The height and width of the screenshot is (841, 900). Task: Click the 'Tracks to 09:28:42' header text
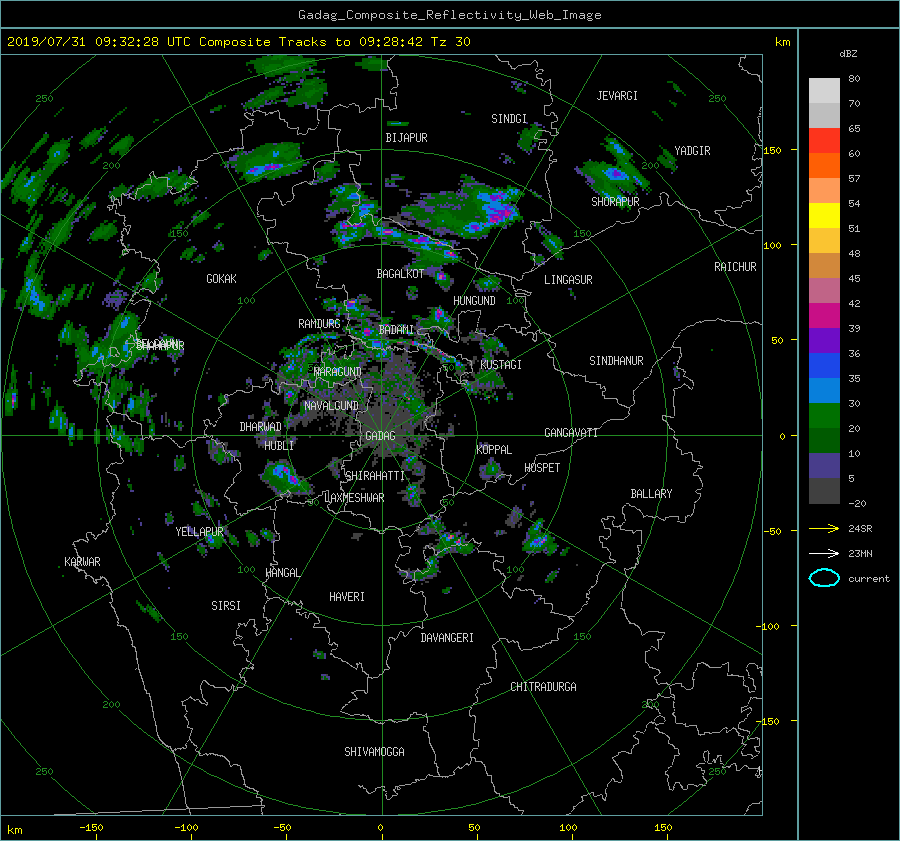351,42
